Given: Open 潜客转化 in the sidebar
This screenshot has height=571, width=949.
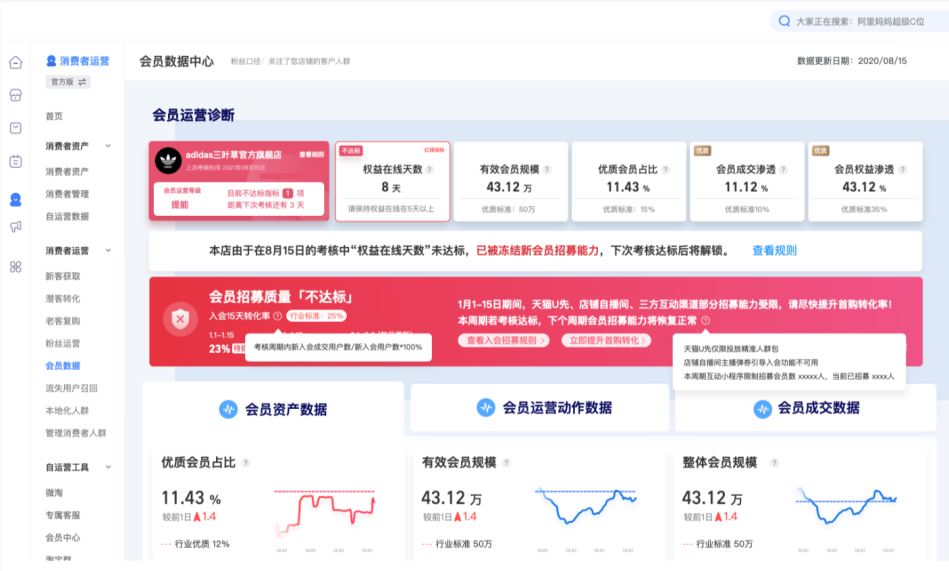Looking at the screenshot, I should pos(63,299).
